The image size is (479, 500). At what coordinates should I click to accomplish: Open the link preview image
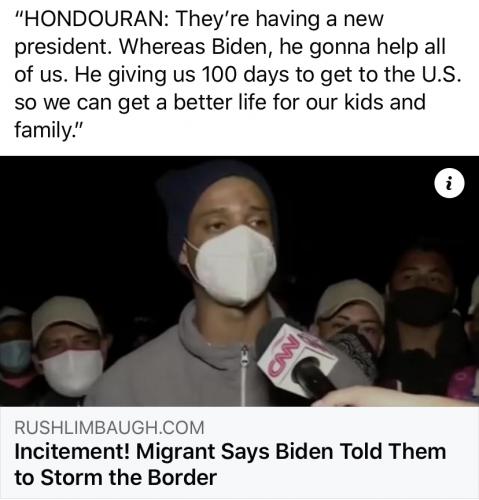[x=239, y=281]
